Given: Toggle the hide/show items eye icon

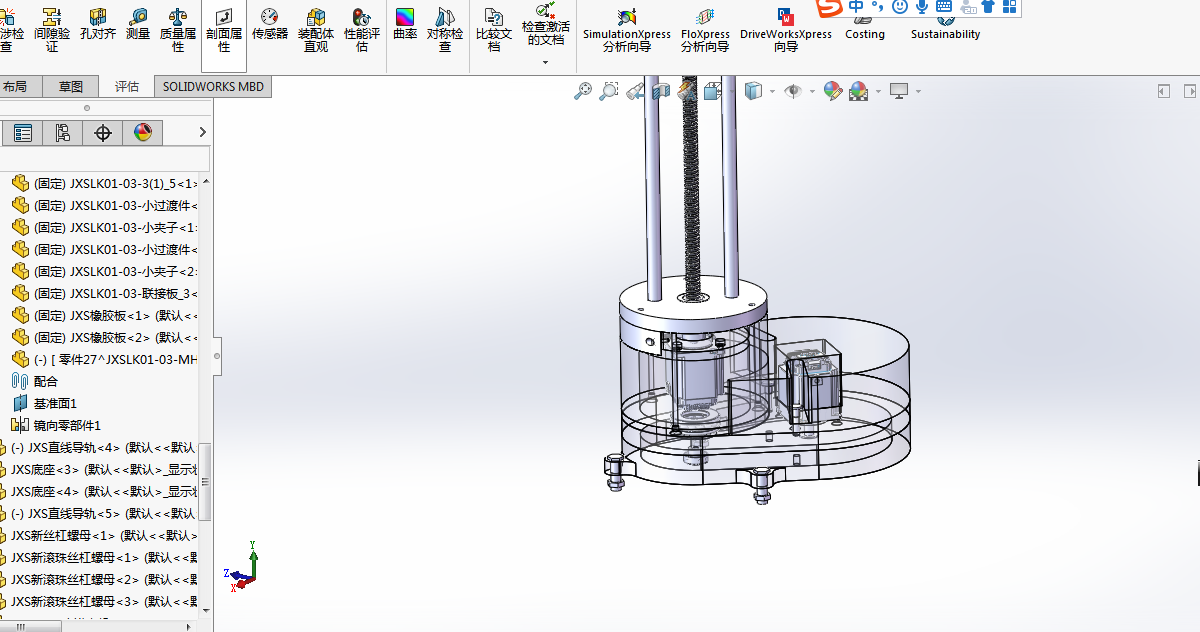Looking at the screenshot, I should (794, 91).
